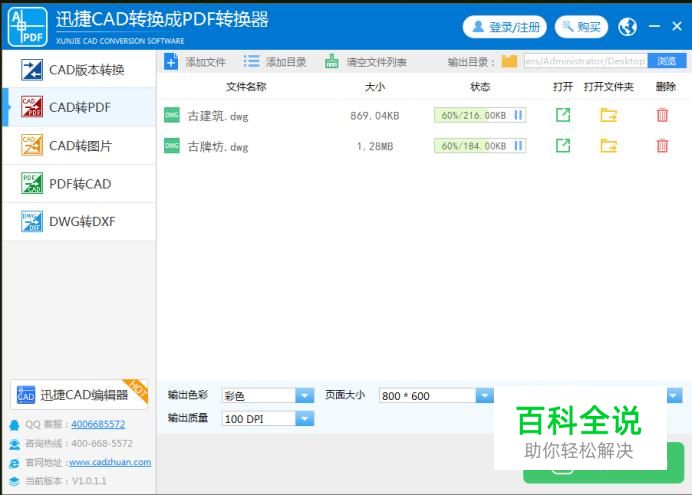Launch 迅捷CAD编辑器 promo button
The height and width of the screenshot is (495, 692).
79,394
